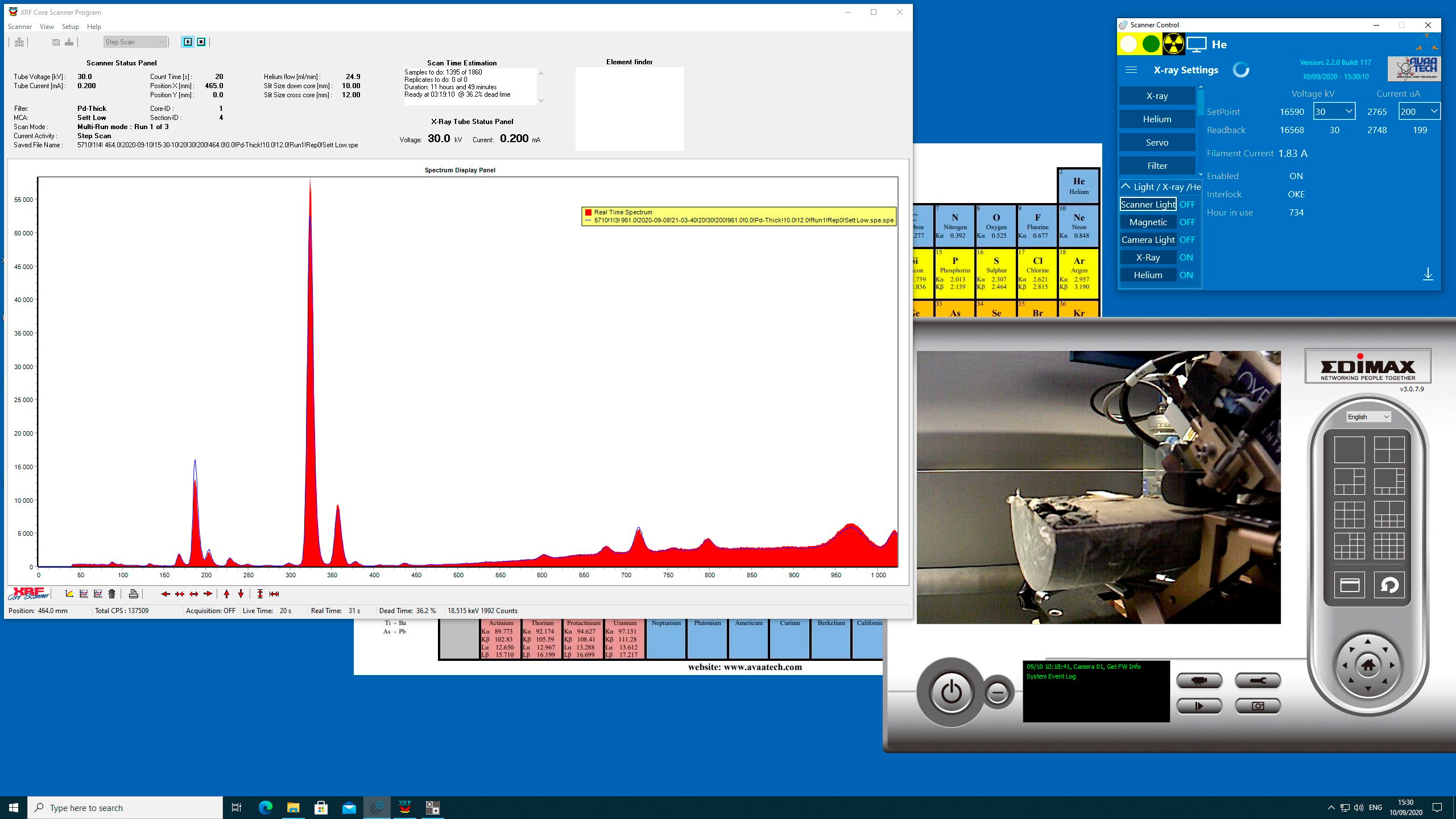Click the red left arrow icon

click(x=165, y=594)
